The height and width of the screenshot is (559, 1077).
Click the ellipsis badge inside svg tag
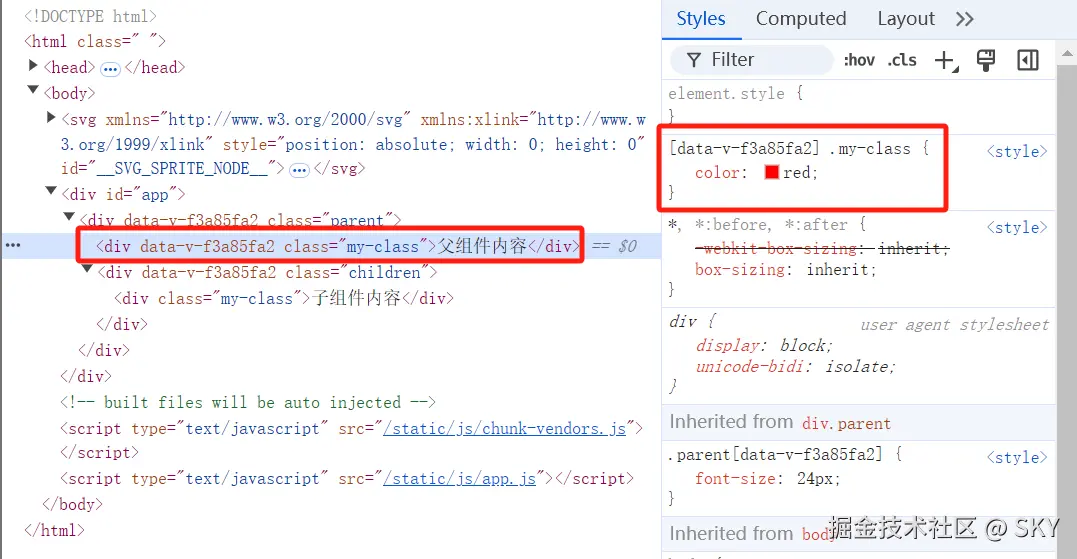coord(299,170)
